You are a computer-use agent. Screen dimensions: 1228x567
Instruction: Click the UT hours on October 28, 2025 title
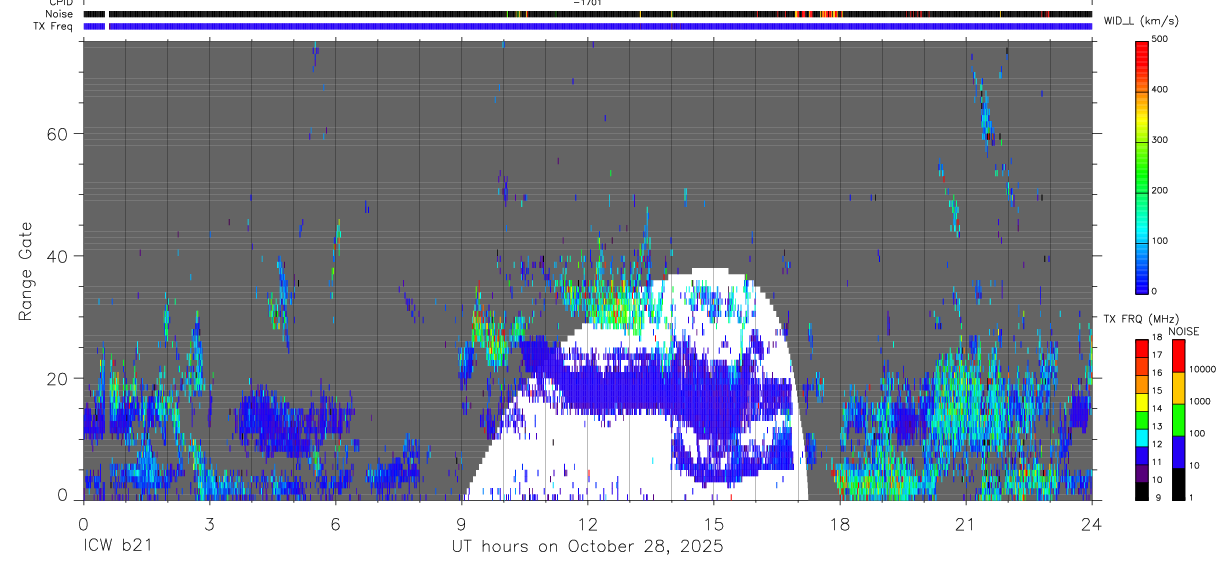pyautogui.click(x=587, y=546)
